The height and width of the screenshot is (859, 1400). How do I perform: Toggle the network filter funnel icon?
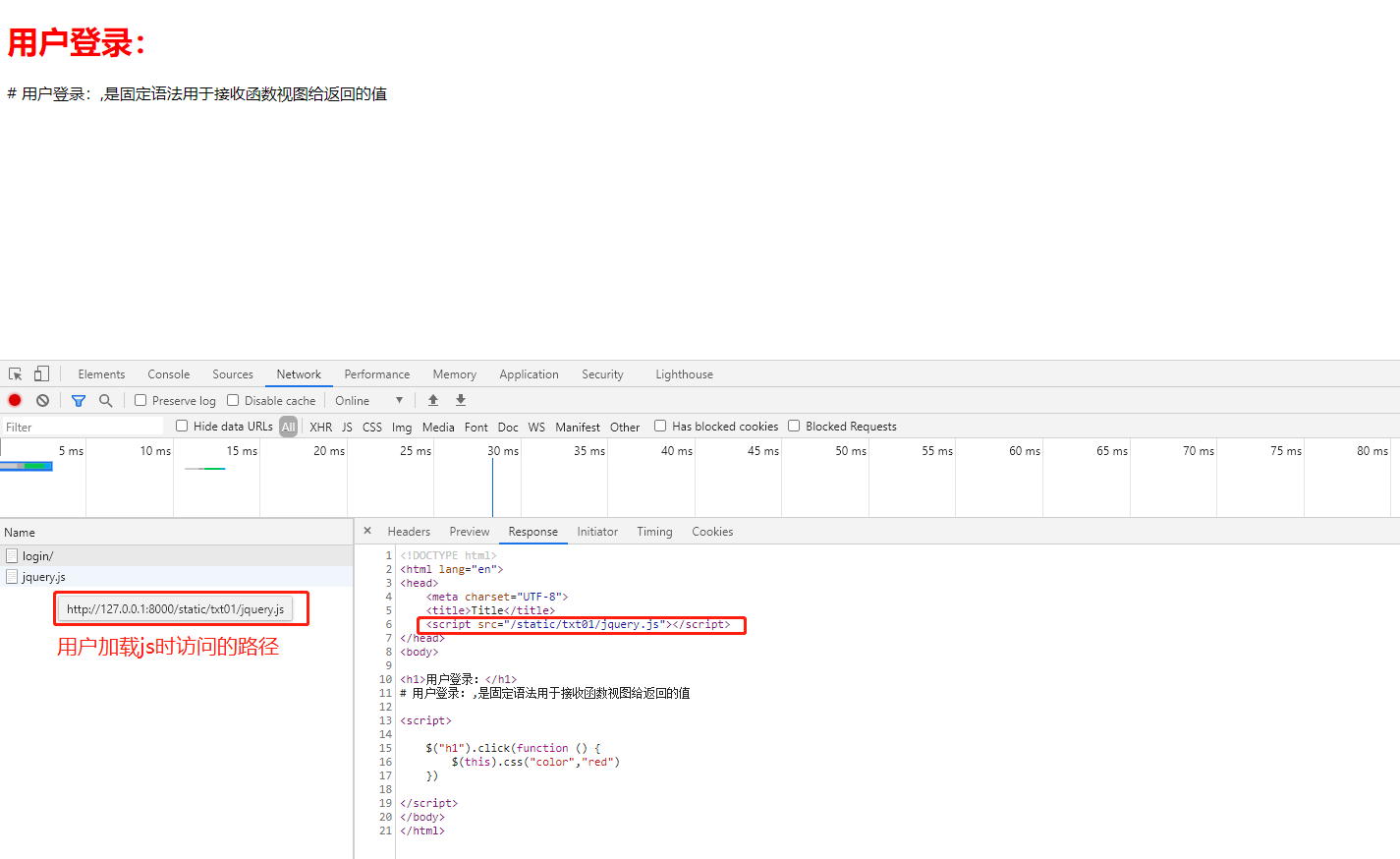pos(79,400)
